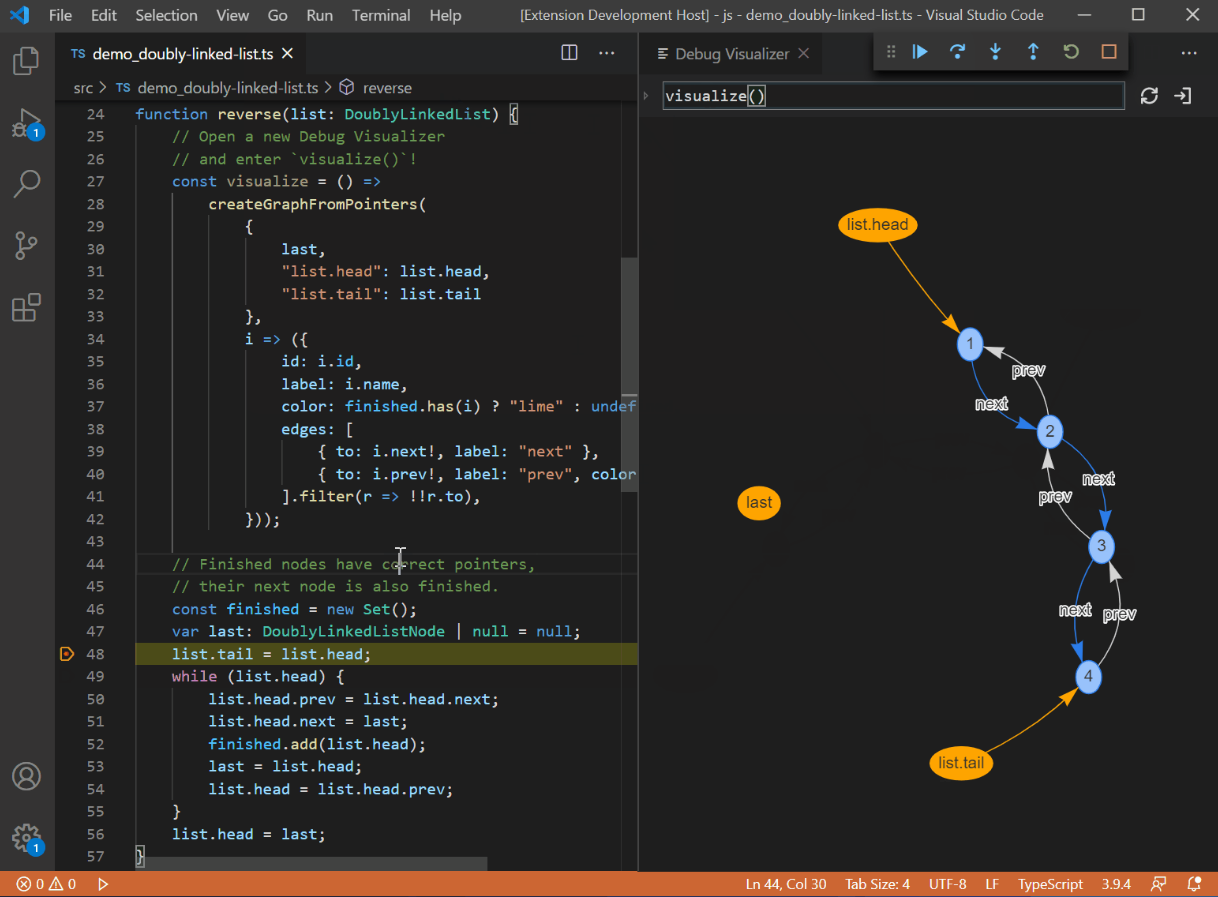Click the debug Step Over icon

coord(957,52)
